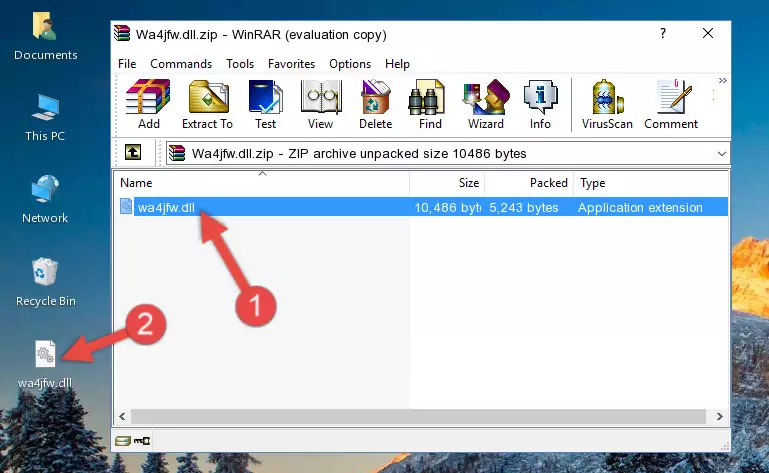Show archive Info
The height and width of the screenshot is (473, 769).
click(x=540, y=105)
